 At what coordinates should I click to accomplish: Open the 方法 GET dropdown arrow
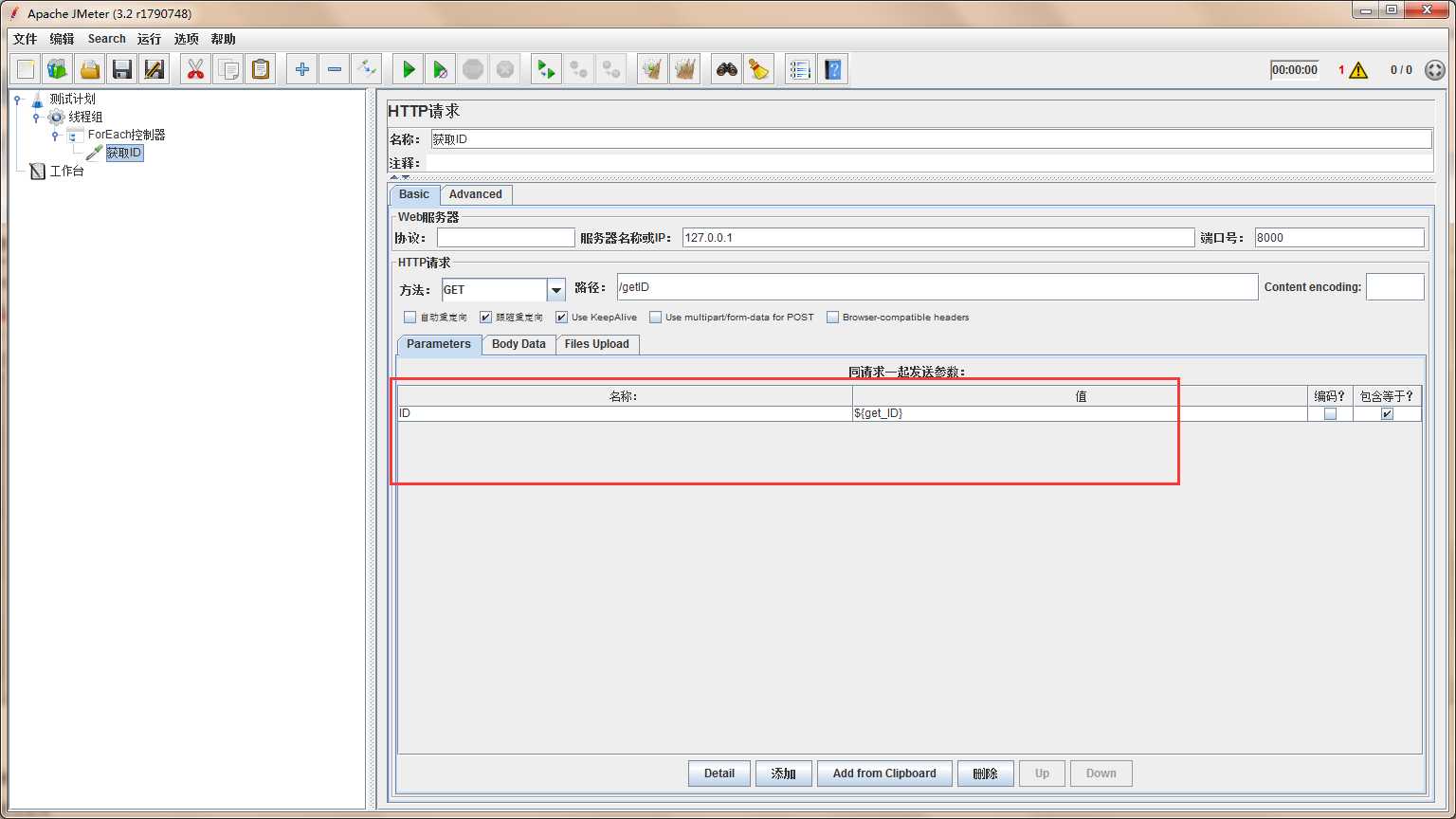tap(556, 290)
